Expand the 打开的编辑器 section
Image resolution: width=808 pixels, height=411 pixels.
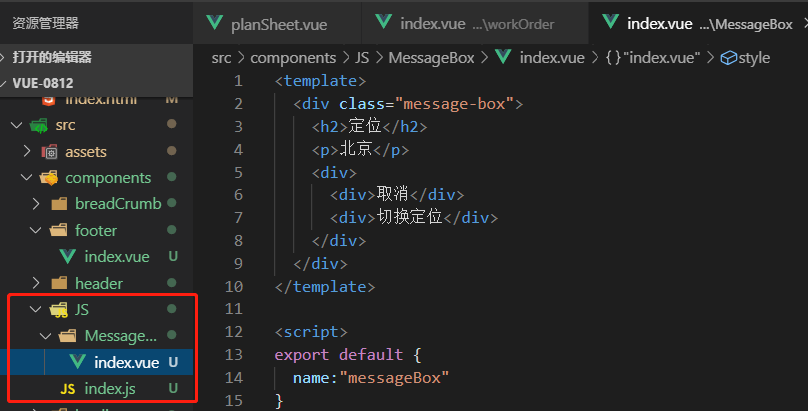(96, 57)
